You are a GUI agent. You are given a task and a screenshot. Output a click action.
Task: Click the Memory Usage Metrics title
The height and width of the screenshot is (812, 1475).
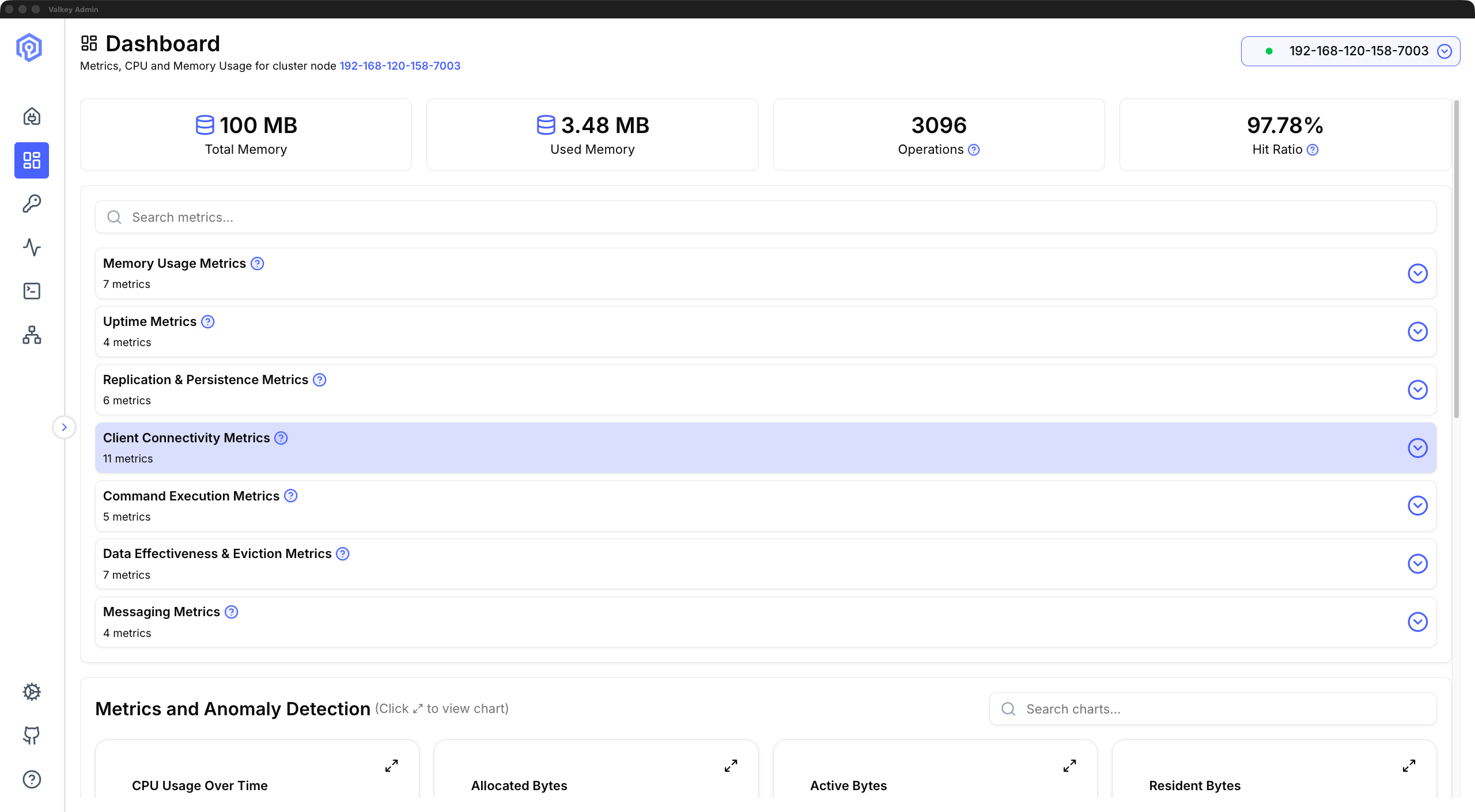coord(175,264)
